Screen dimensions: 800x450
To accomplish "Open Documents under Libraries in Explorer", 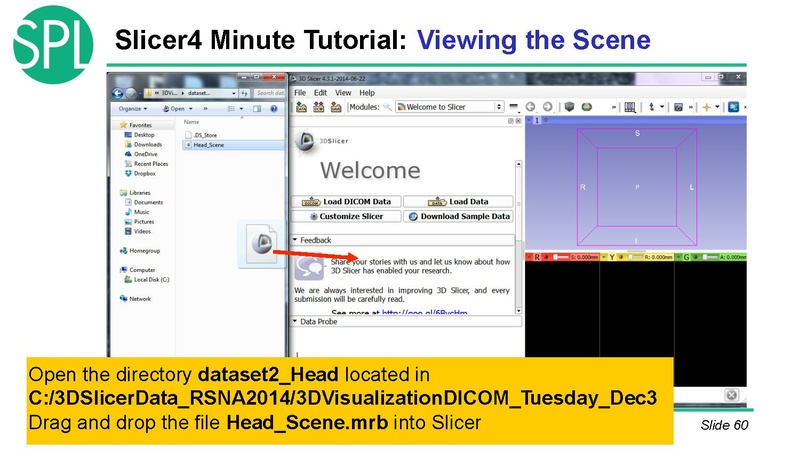I will pyautogui.click(x=144, y=202).
